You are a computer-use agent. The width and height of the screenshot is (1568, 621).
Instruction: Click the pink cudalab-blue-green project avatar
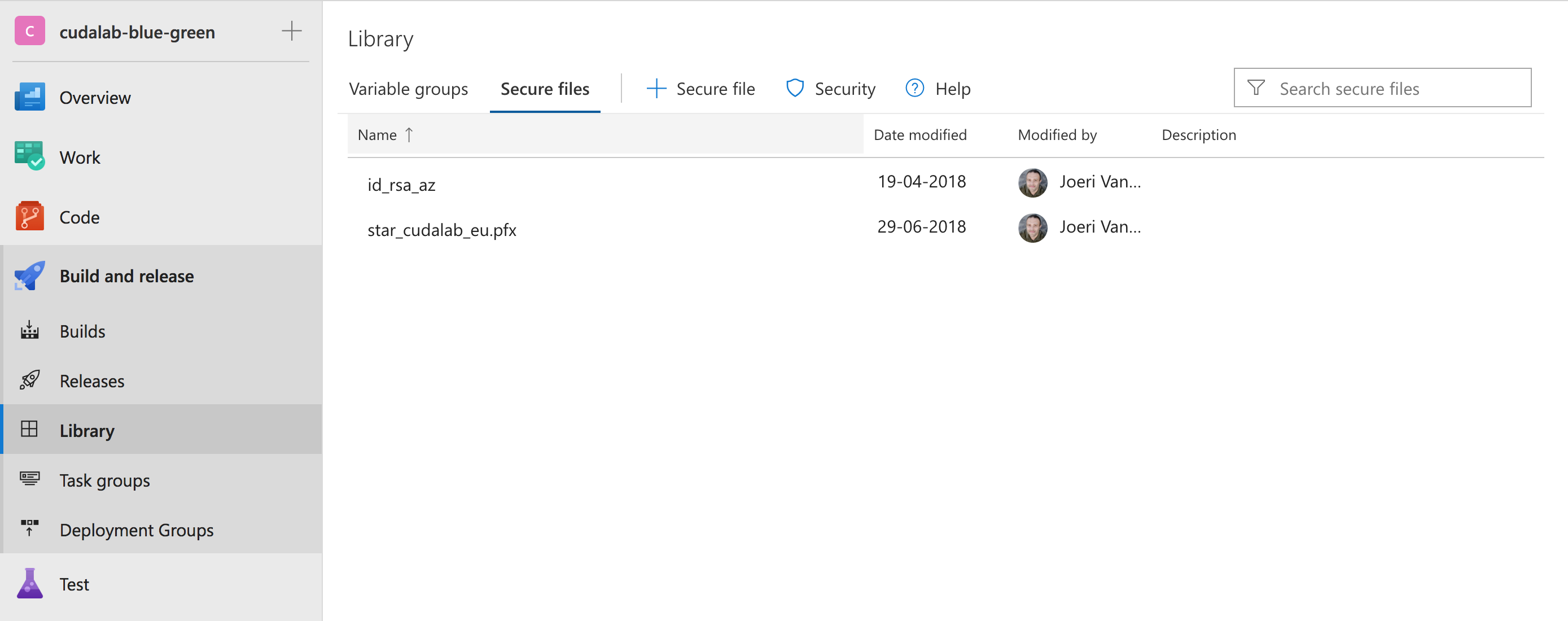29,31
